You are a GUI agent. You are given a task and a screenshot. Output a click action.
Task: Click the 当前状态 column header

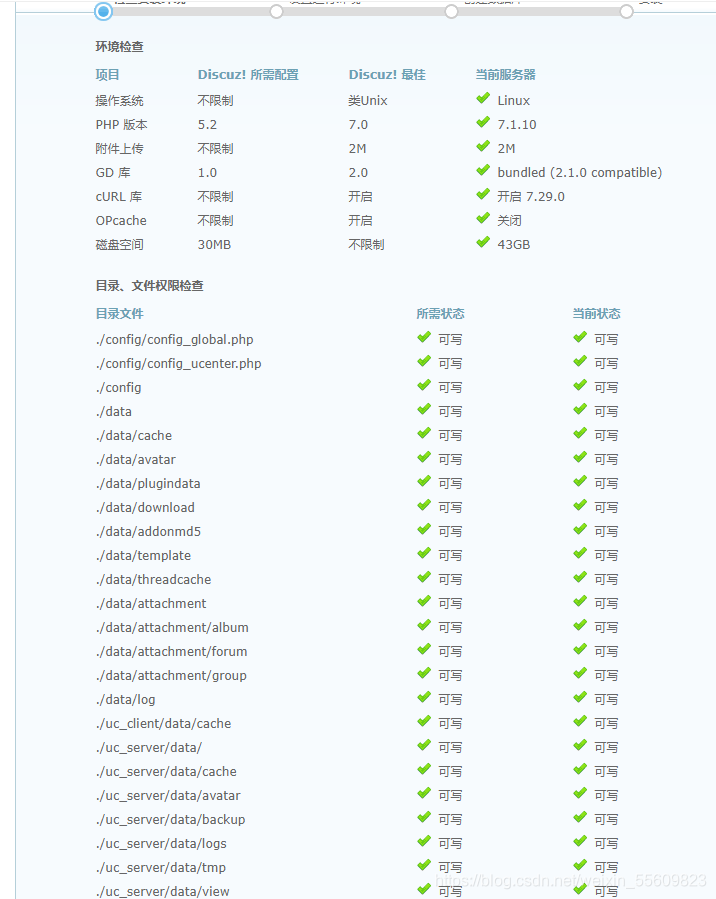pos(596,314)
